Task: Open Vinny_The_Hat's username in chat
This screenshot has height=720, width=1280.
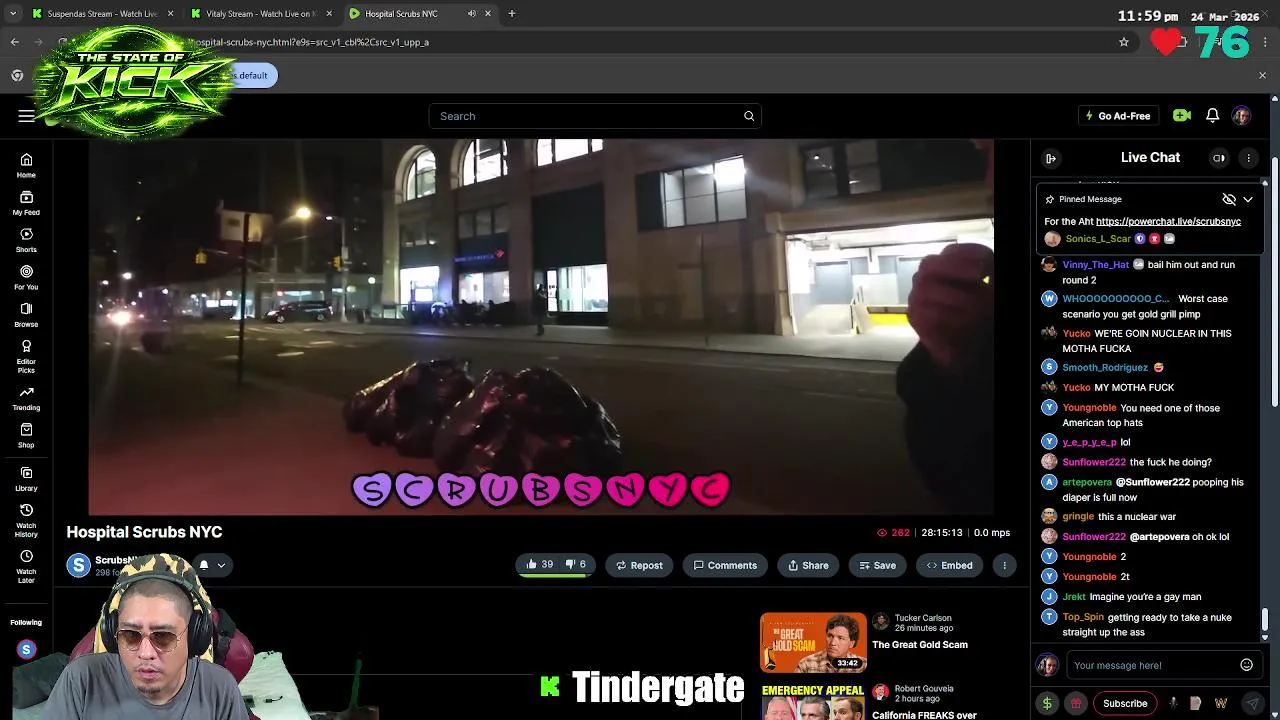Action: tap(1095, 265)
